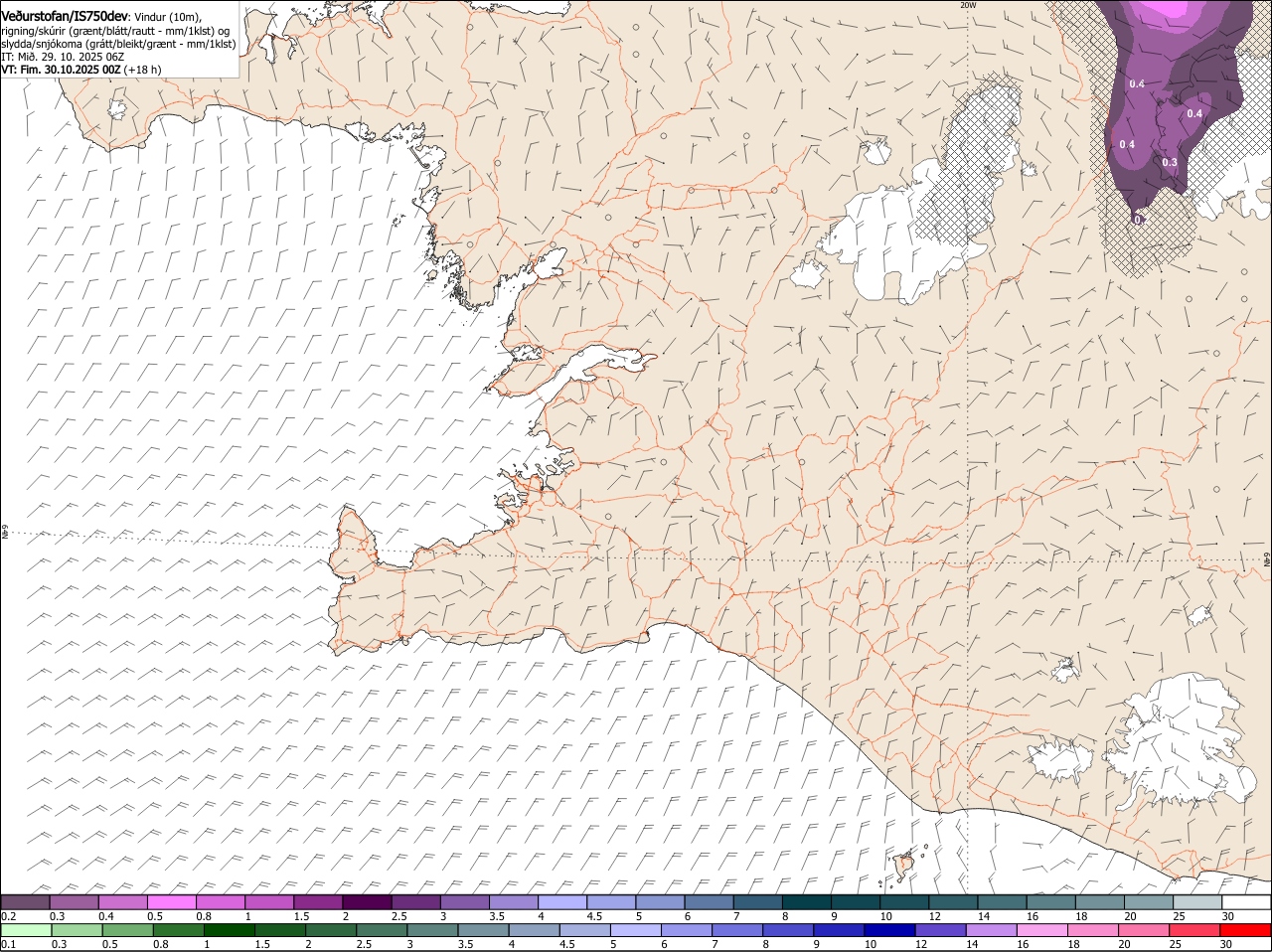Select the 'IT: Mið. 29. 10. 2025 06Z' line
Image resolution: width=1272 pixels, height=952 pixels.
coord(63,57)
